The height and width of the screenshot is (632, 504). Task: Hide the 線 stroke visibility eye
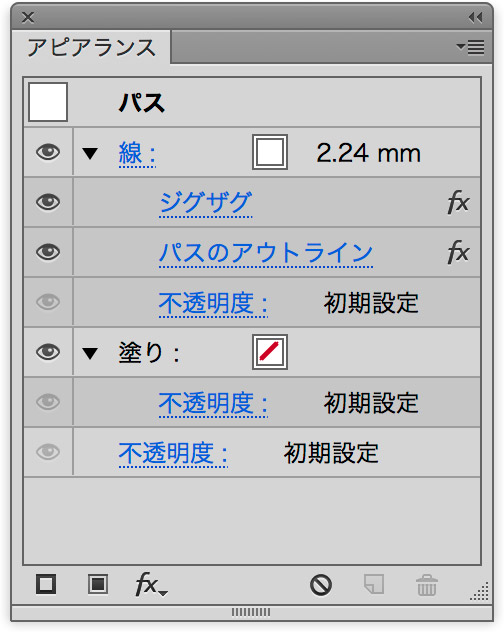click(48, 152)
